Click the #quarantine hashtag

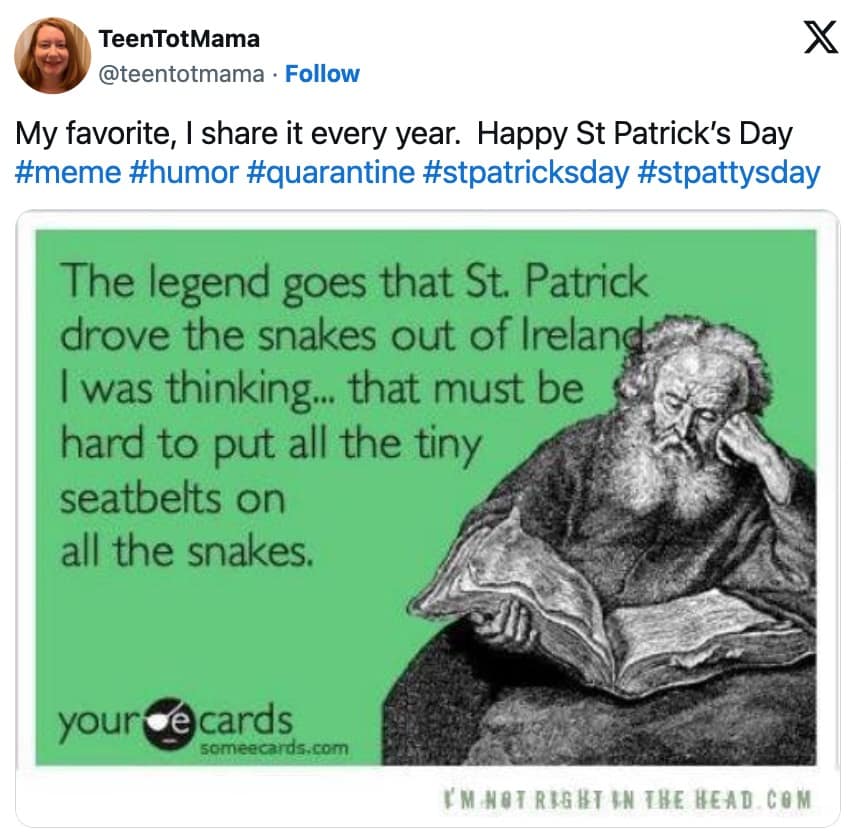(x=331, y=172)
